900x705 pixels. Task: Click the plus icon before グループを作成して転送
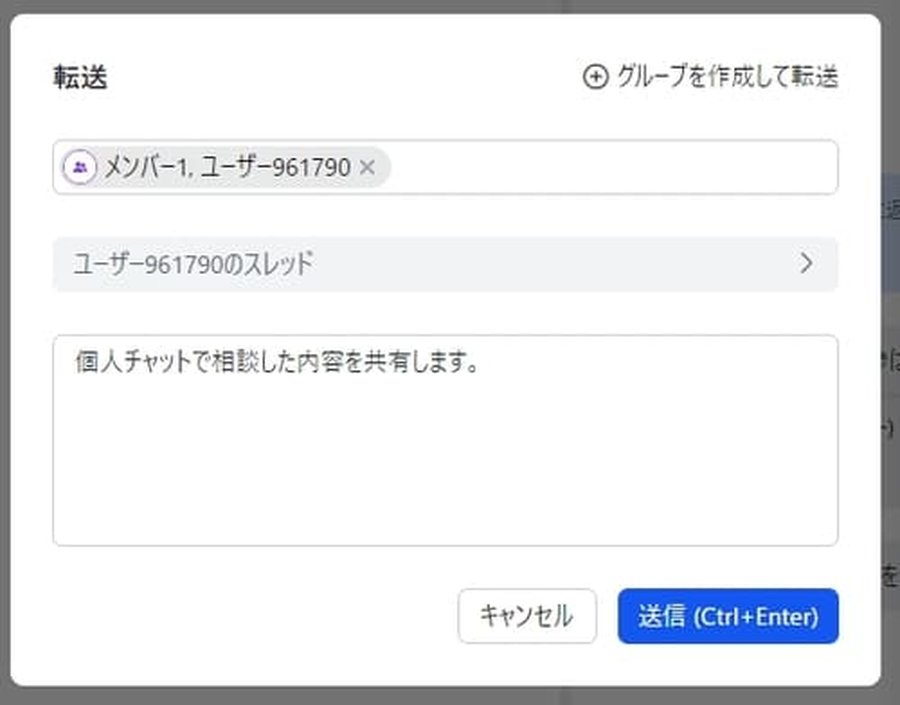pos(596,75)
